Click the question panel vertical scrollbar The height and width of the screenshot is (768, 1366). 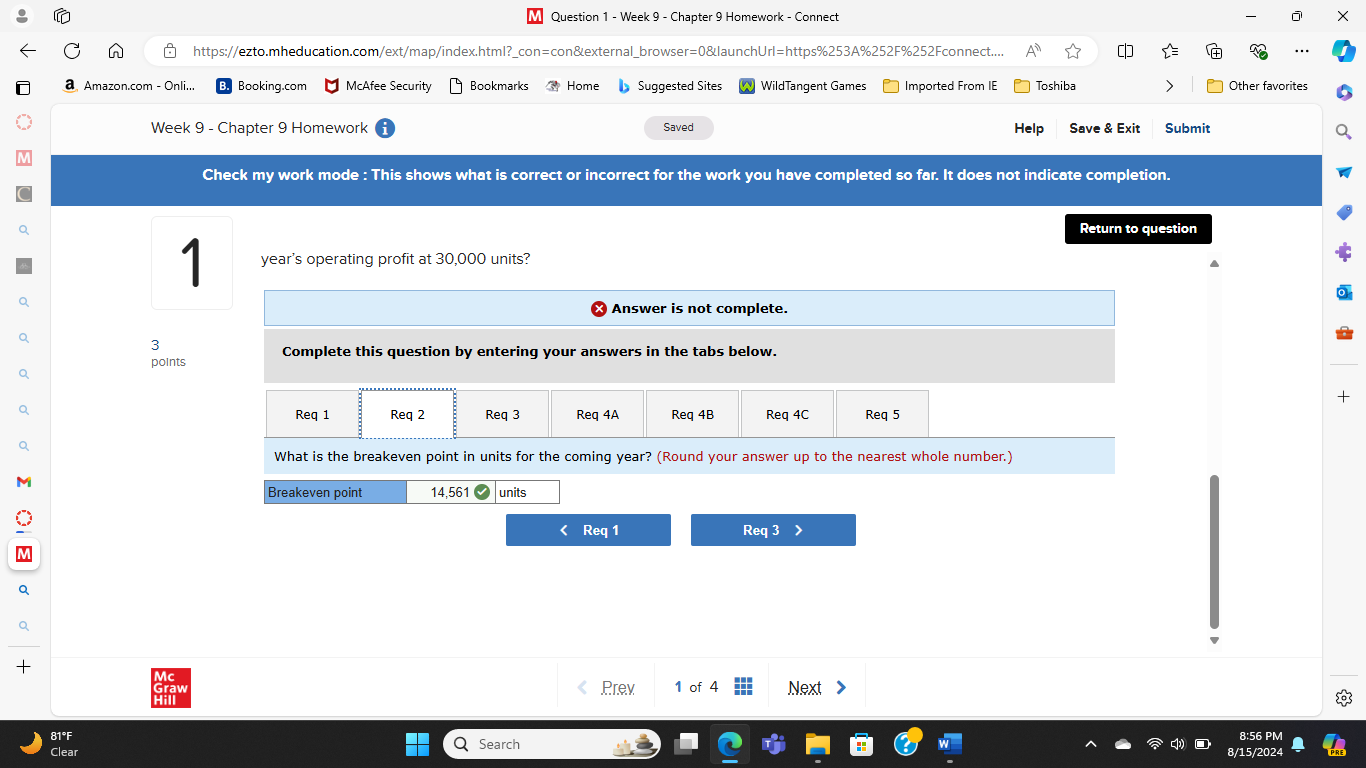[1215, 551]
